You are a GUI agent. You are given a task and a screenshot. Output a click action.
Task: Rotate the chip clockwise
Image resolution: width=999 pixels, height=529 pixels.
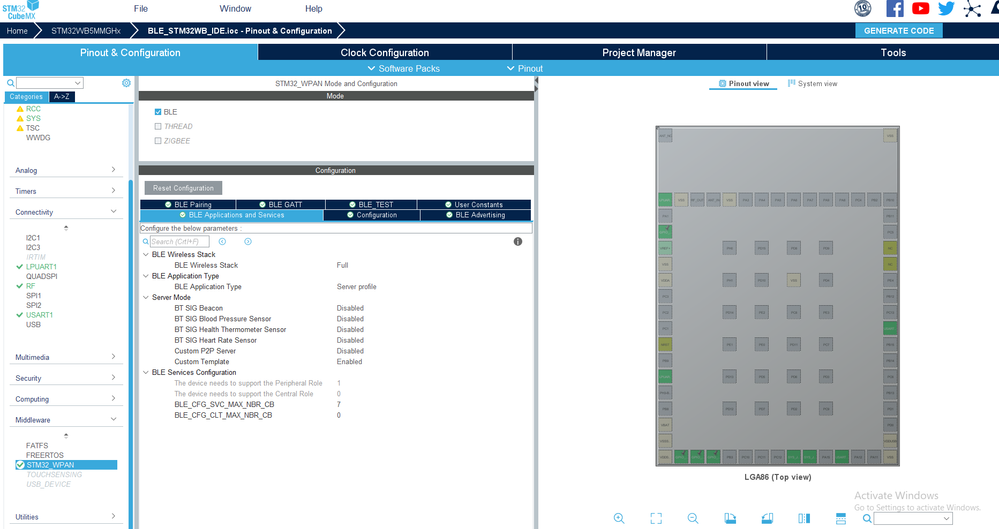point(730,518)
